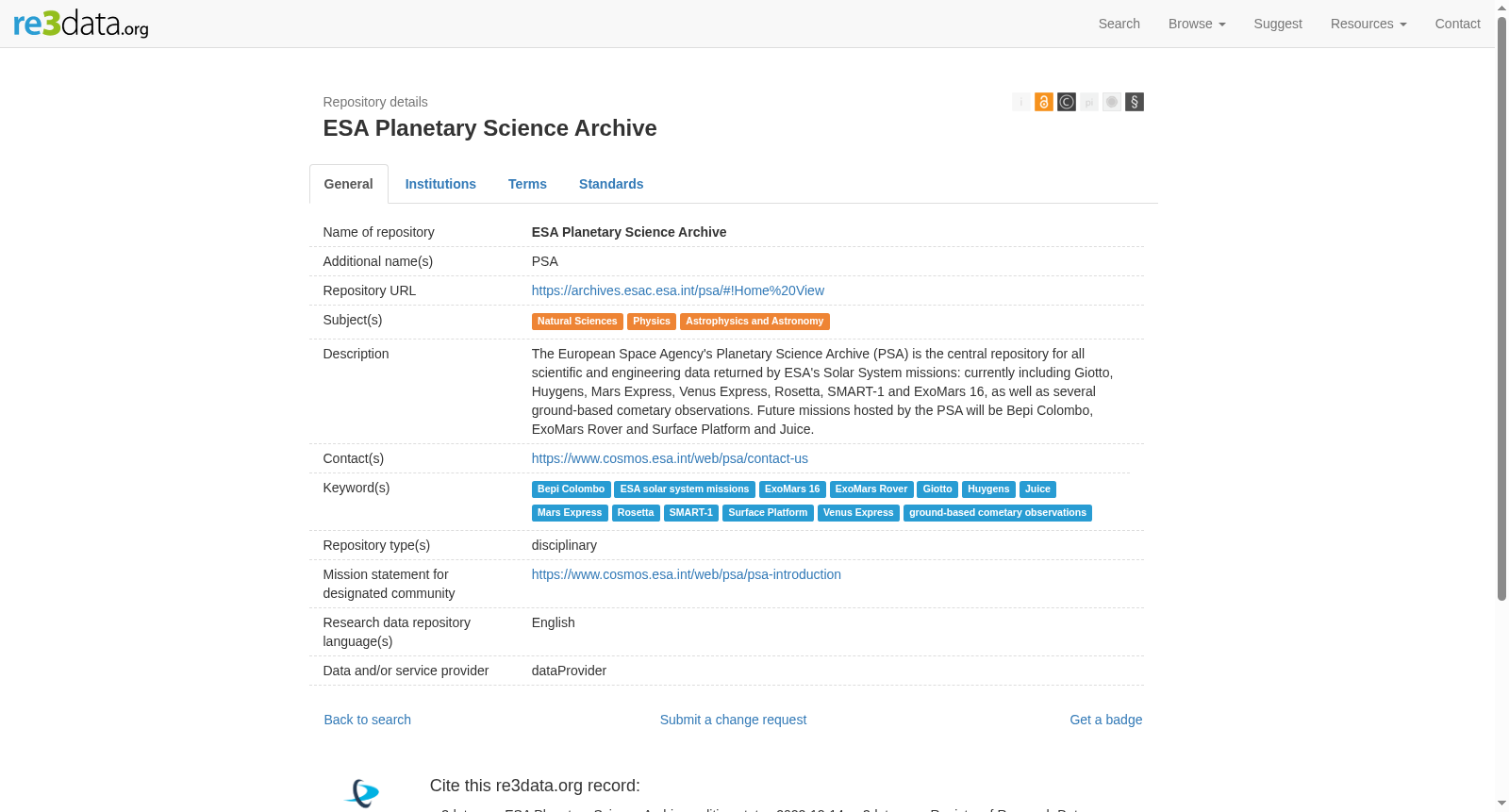Click the copyright license icon
Screen dimensions: 1509x812
pyautogui.click(x=1066, y=102)
